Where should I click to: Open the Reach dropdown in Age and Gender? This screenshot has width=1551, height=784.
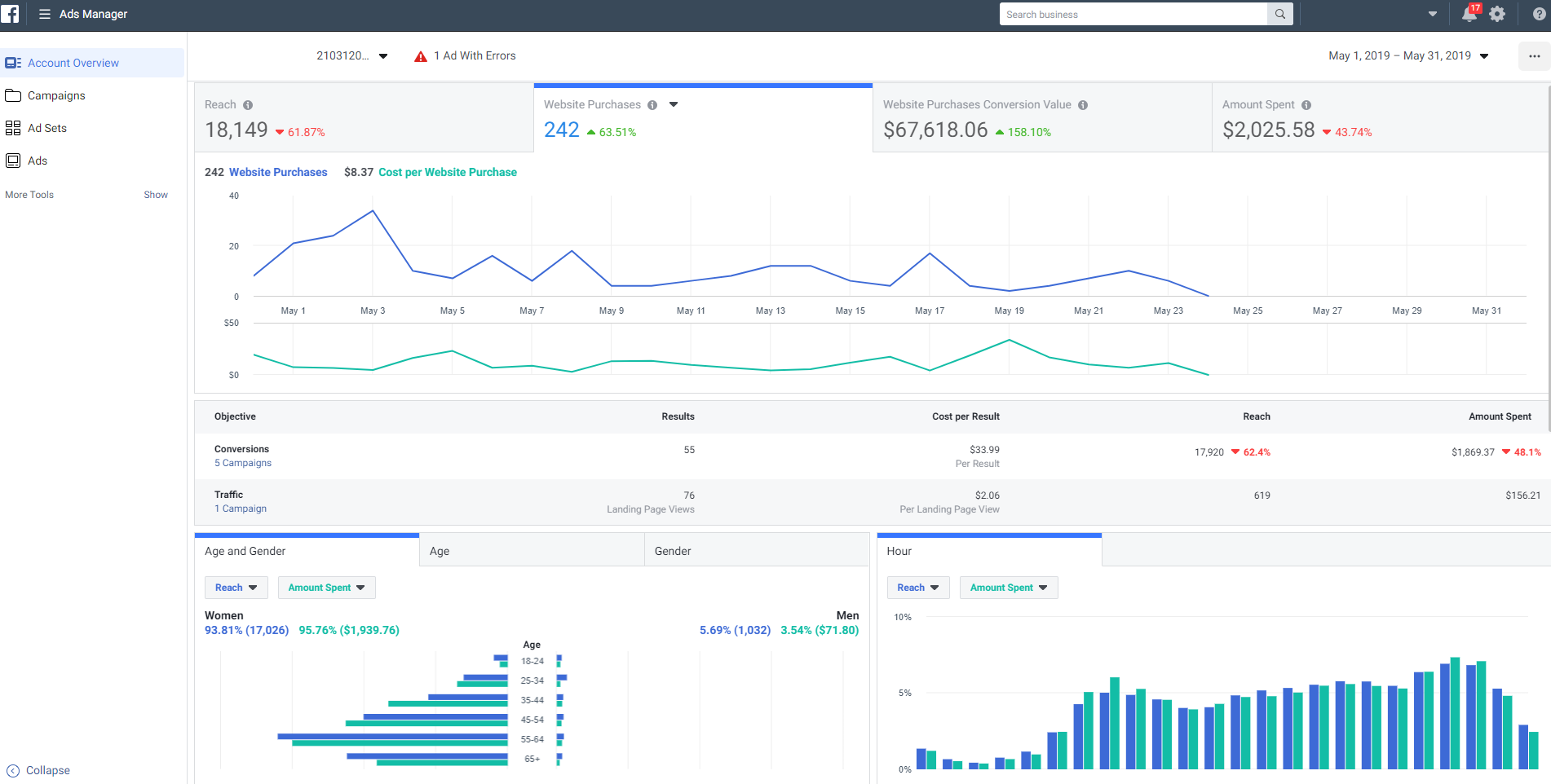(236, 588)
